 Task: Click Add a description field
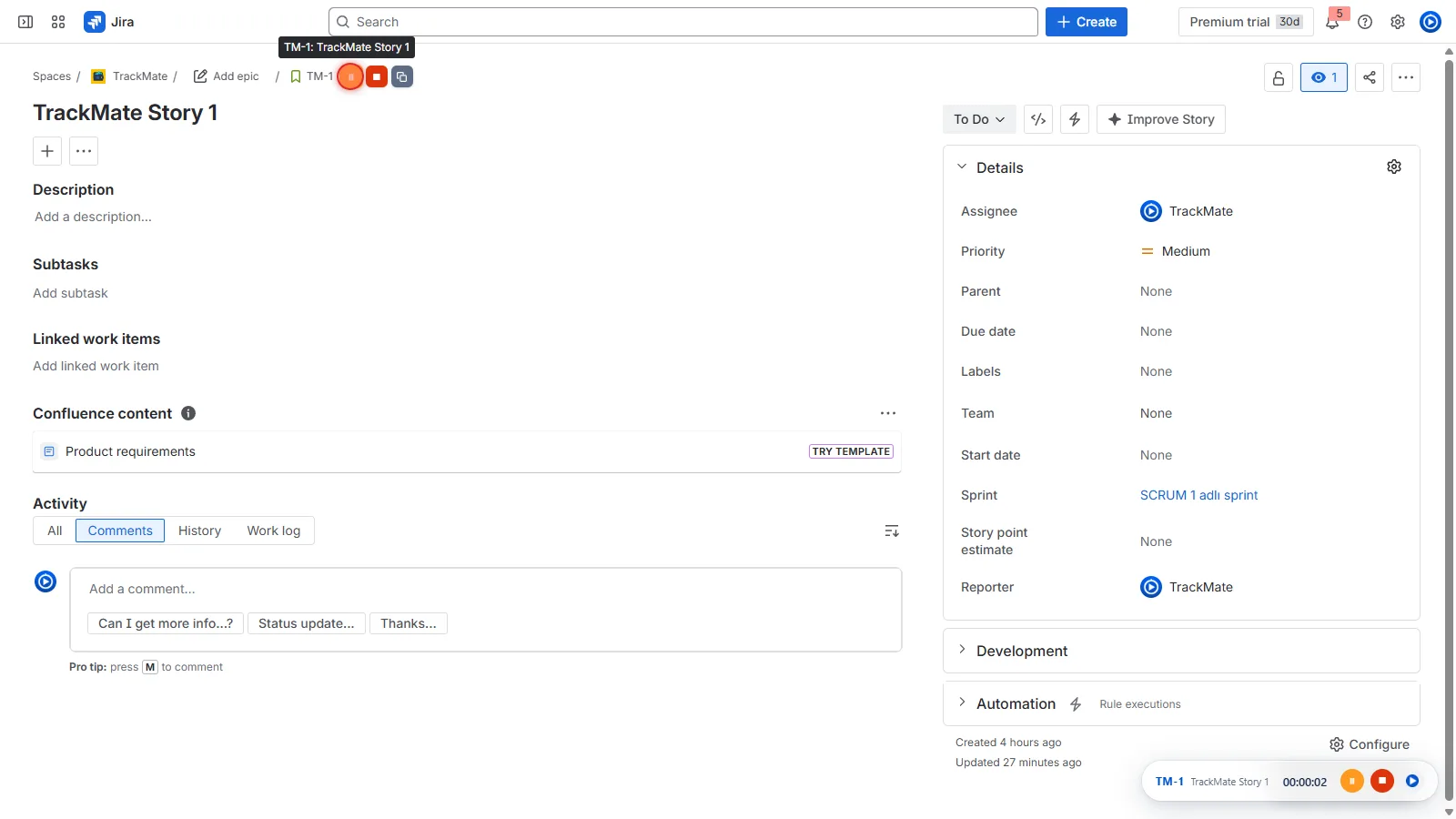(x=93, y=217)
